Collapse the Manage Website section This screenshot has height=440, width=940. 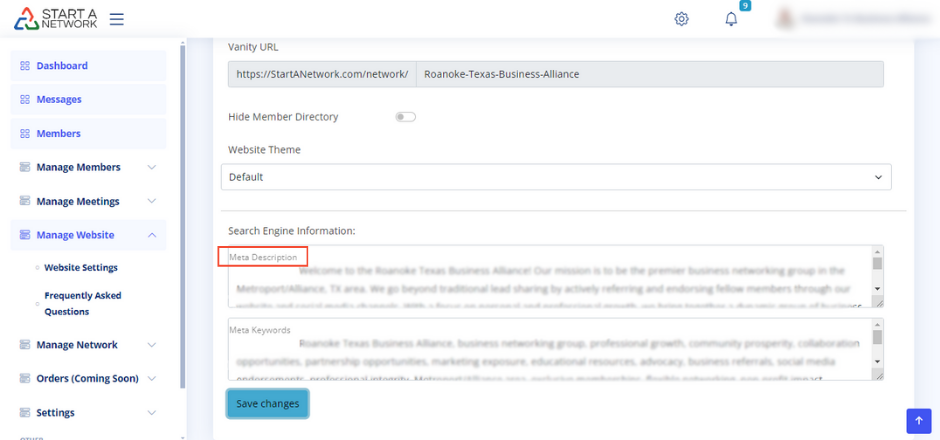coord(151,236)
